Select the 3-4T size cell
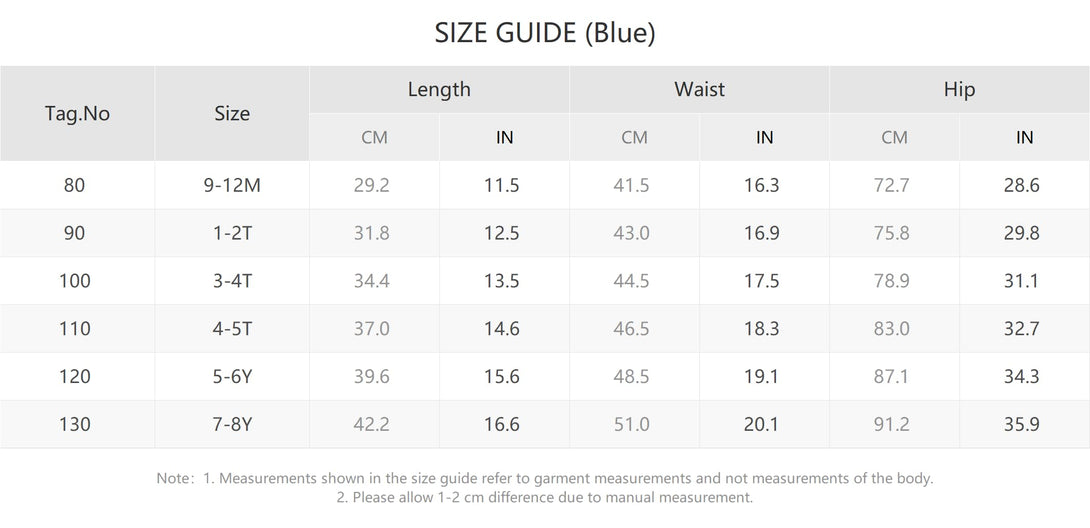The image size is (1090, 528). (x=231, y=281)
